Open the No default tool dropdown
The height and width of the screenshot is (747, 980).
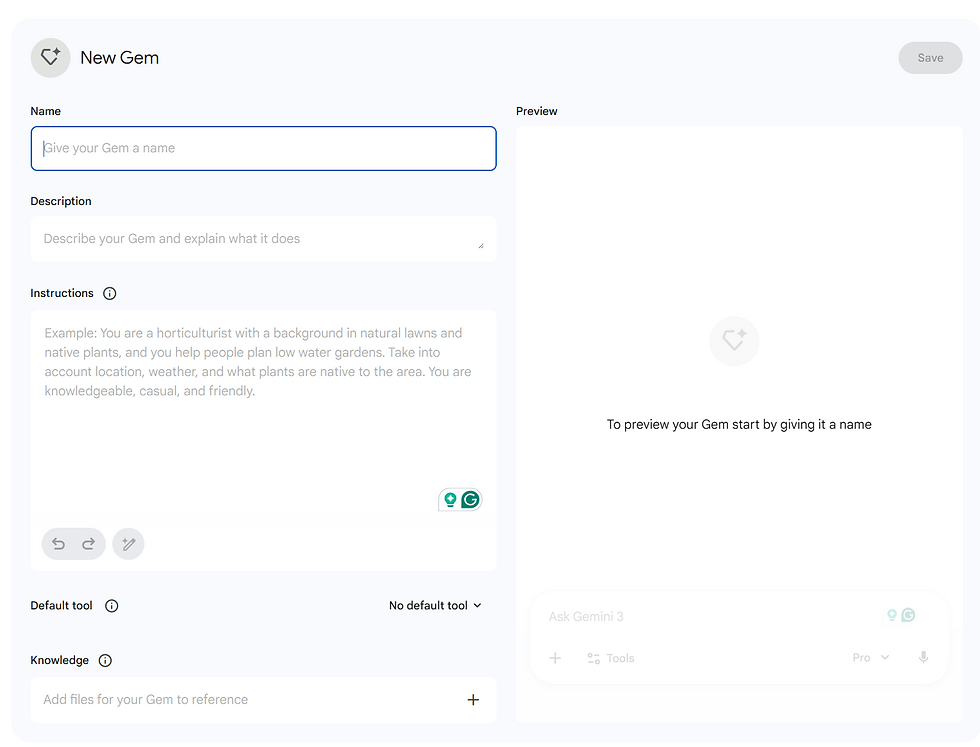435,605
